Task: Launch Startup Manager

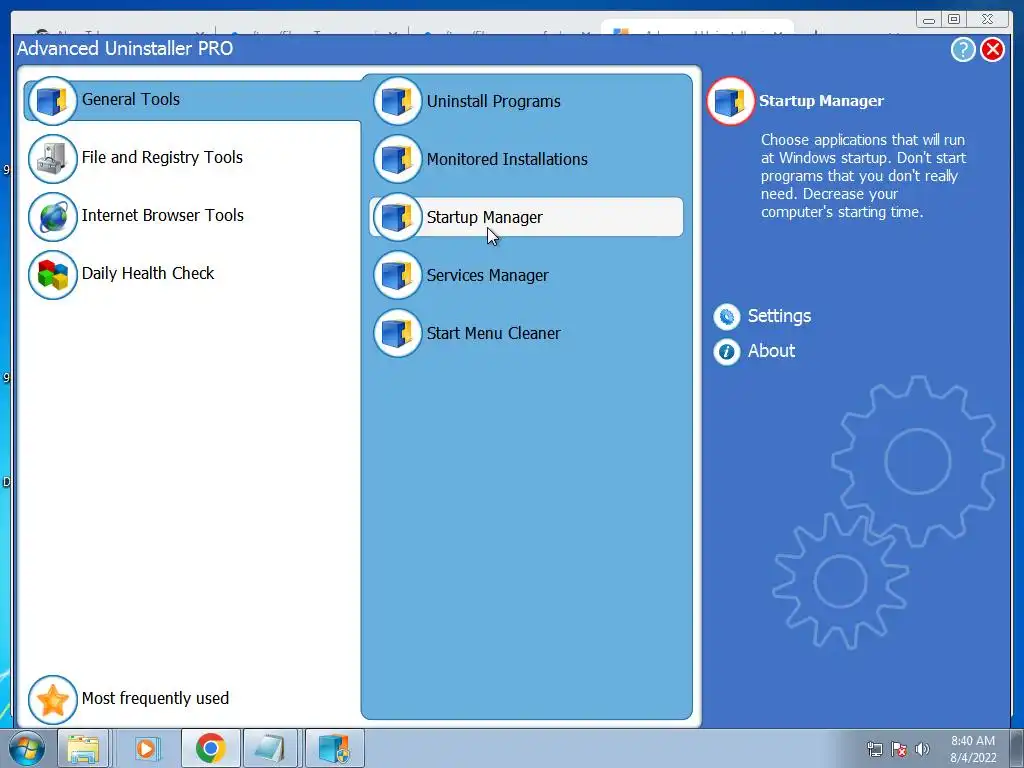Action: (526, 217)
